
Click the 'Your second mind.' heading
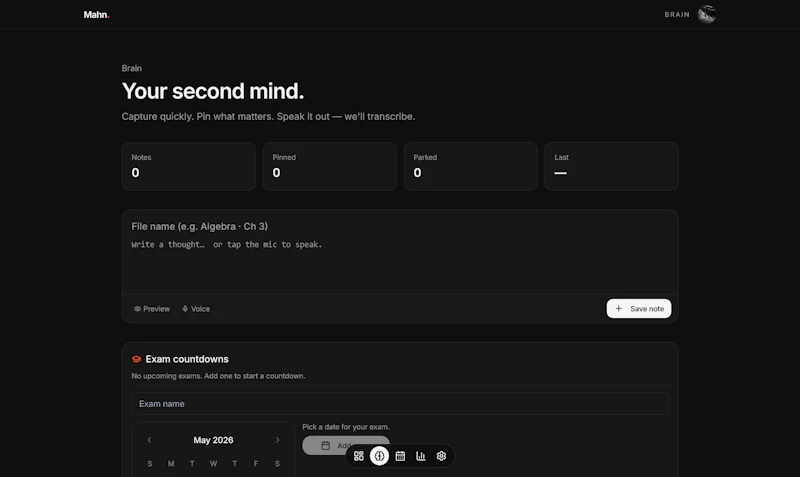[x=213, y=91]
